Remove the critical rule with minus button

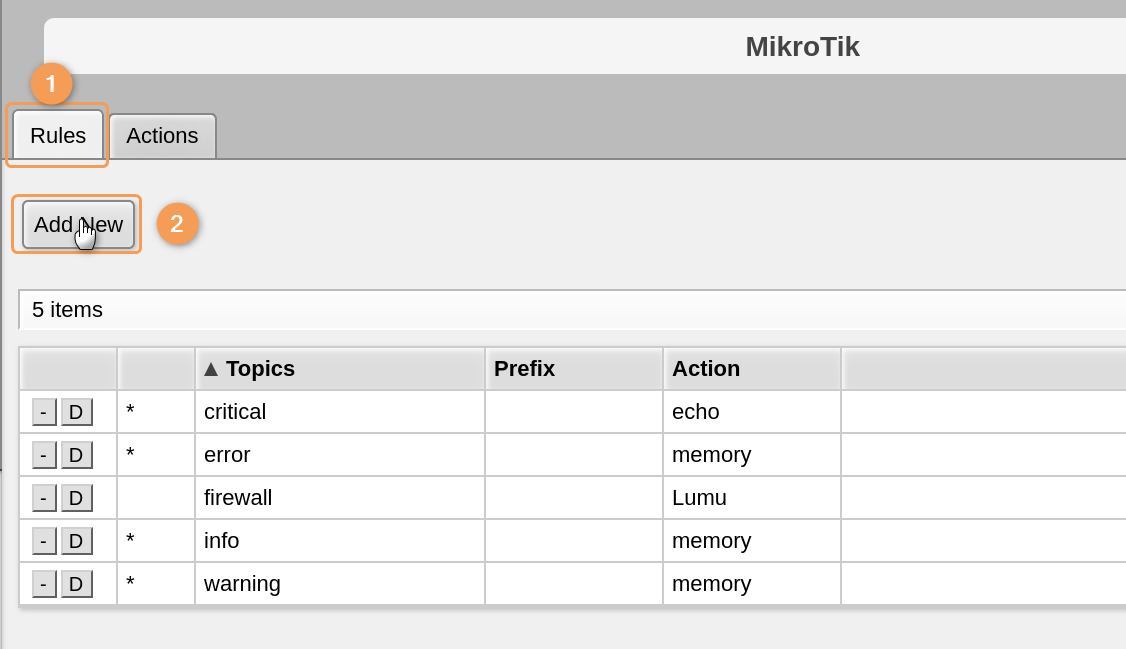(44, 412)
